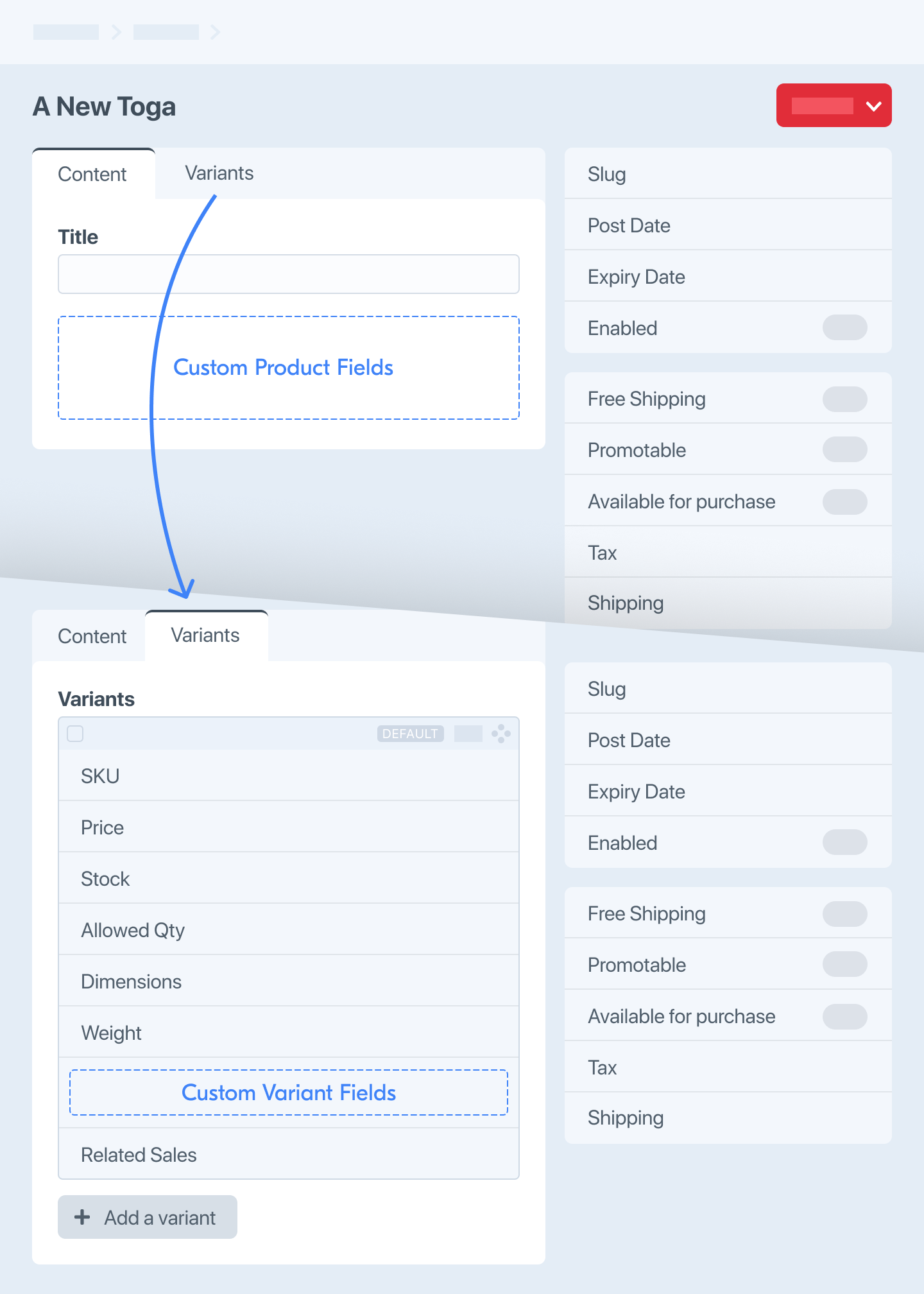Click the Custom Variant Fields placeholder
Screen dimensions: 924x1294
pos(288,1092)
